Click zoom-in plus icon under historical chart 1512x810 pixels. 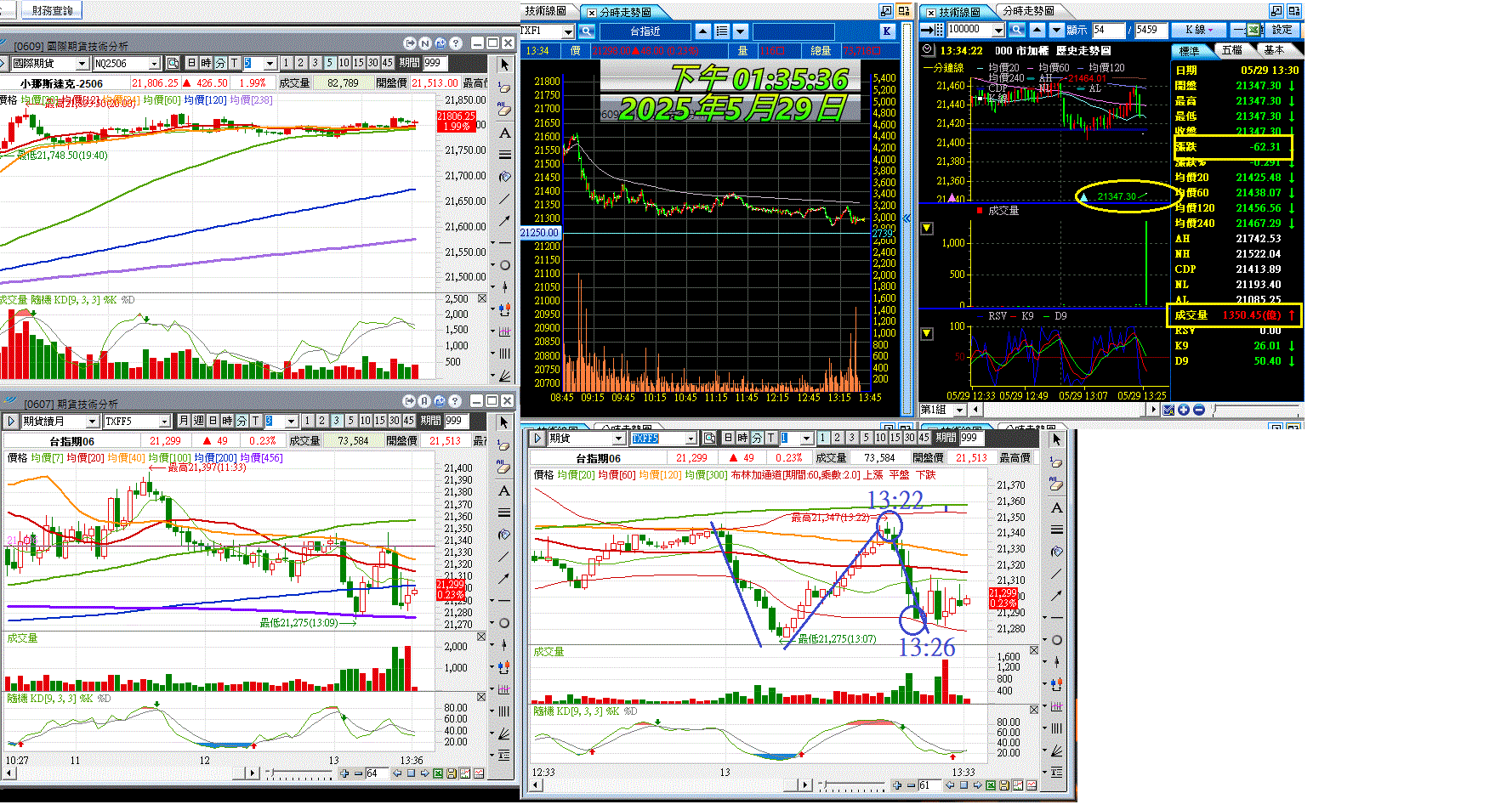pyautogui.click(x=1184, y=410)
